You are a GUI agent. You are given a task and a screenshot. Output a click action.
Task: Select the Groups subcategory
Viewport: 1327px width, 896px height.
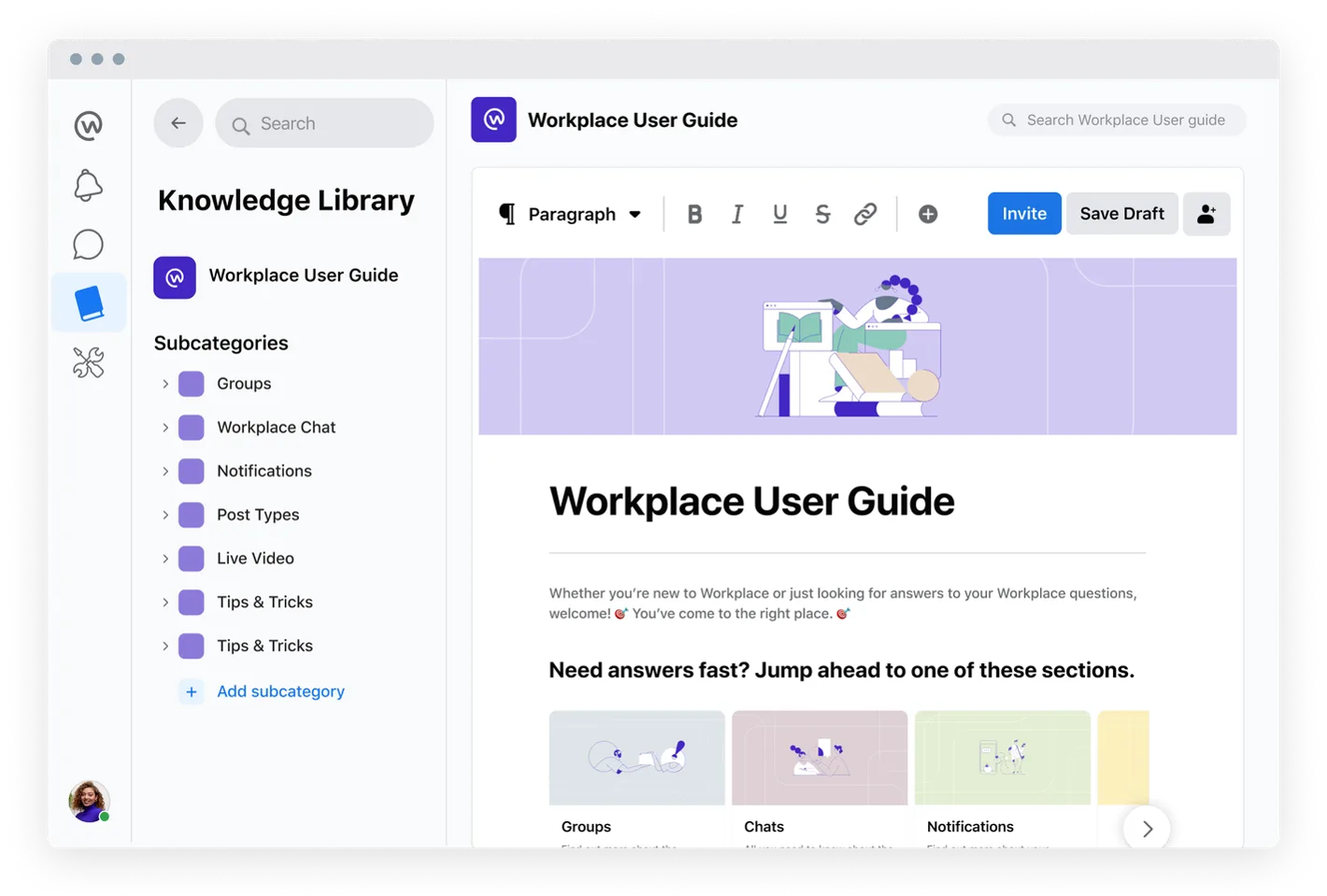244,384
